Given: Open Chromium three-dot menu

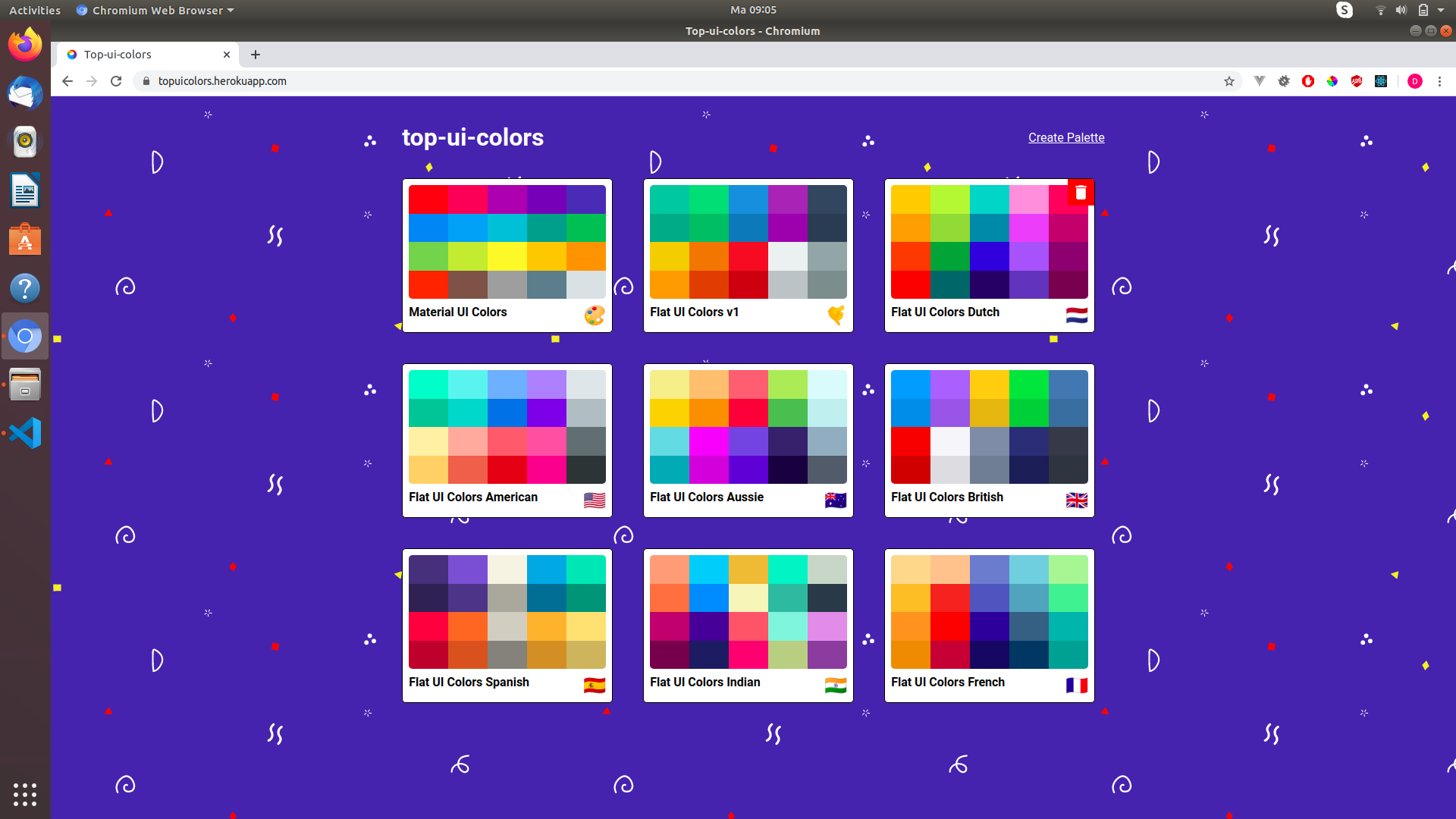Looking at the screenshot, I should [x=1439, y=81].
